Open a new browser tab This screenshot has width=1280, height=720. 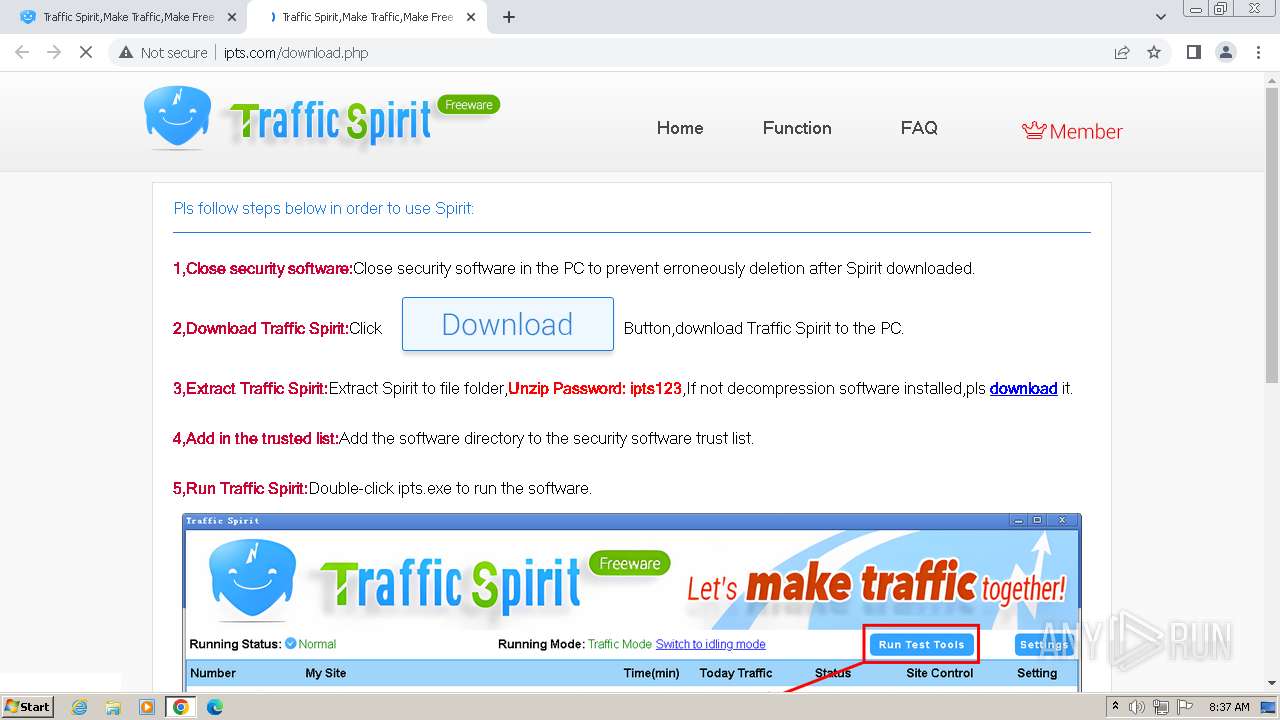click(509, 17)
